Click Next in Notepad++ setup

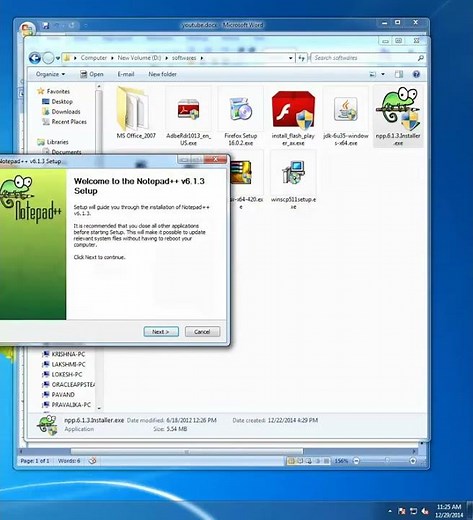(161, 332)
